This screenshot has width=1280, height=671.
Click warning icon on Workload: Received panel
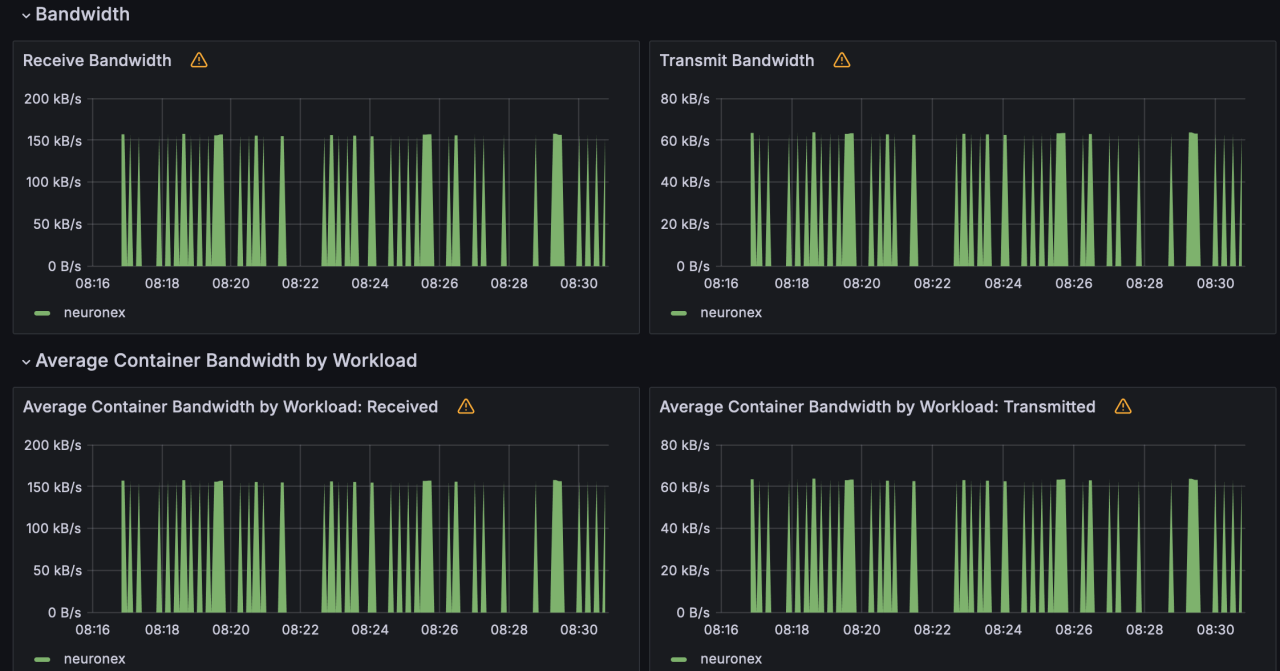pyautogui.click(x=466, y=406)
